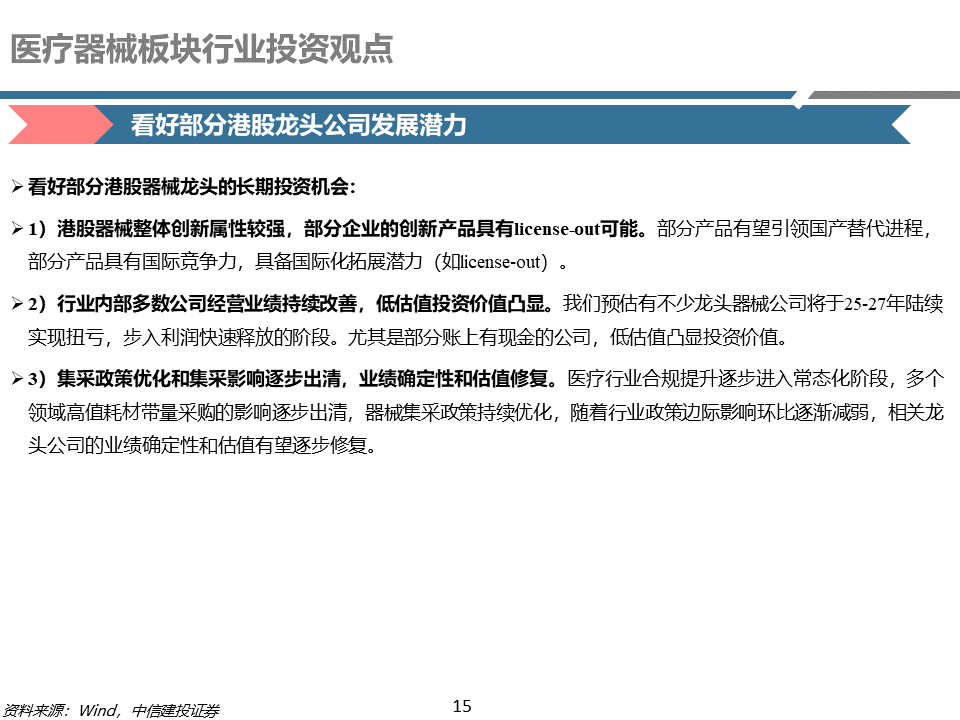This screenshot has height=720, width=960.
Task: Click the text 部分产品有望引领国产替代进程
Action: (x=789, y=229)
